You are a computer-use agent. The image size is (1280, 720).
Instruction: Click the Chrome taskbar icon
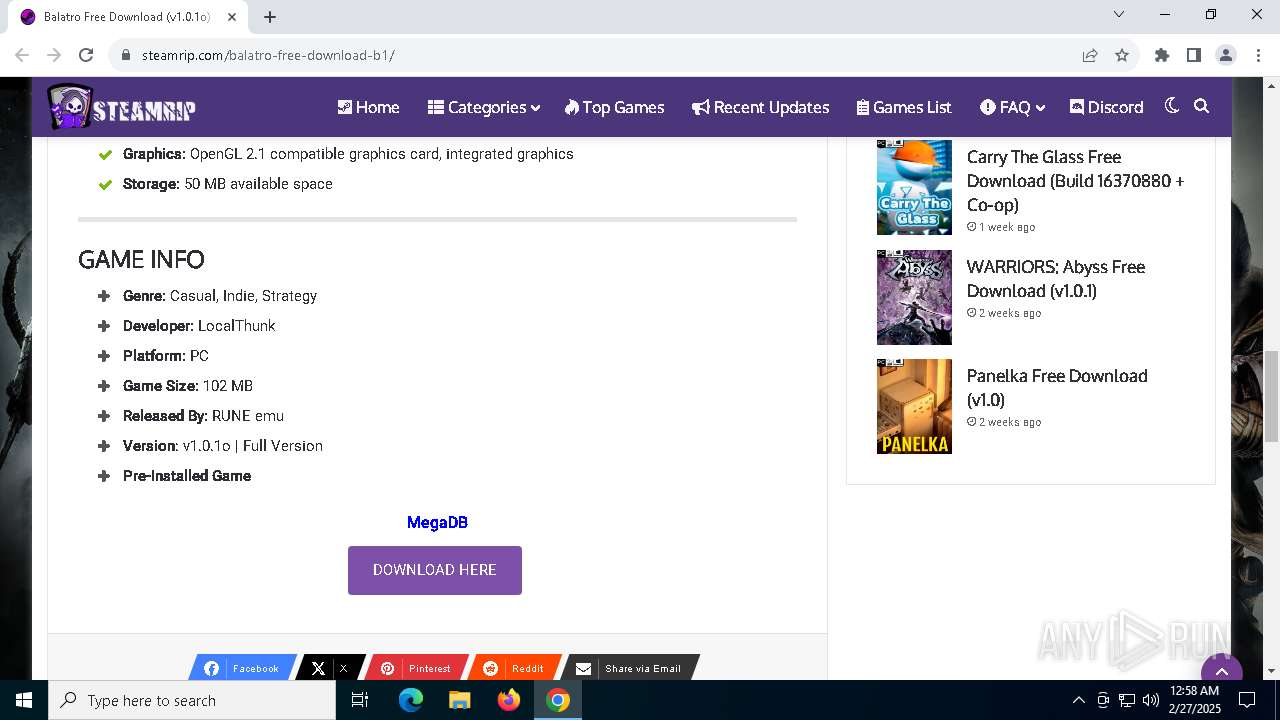(558, 700)
